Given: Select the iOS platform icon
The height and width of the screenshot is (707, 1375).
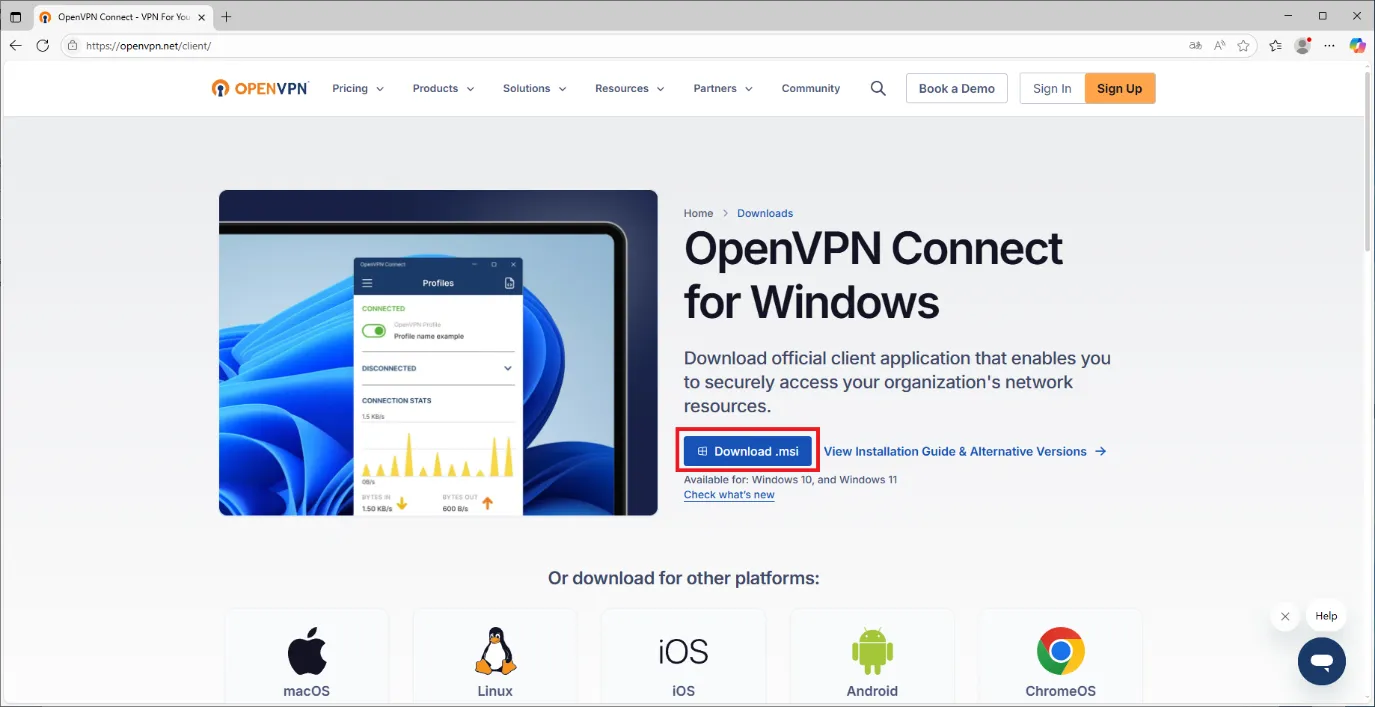Looking at the screenshot, I should coord(683,650).
